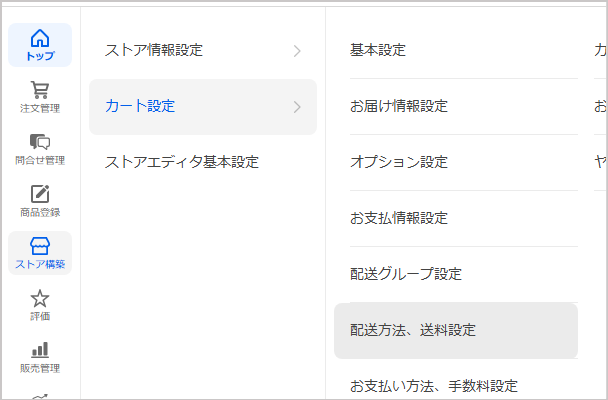This screenshot has width=608, height=400.
Task: Open the 評価 star icon
Action: 40,298
